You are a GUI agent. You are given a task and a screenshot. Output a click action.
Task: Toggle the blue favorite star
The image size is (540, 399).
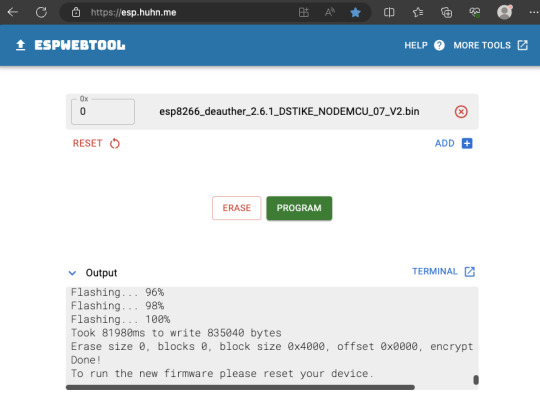click(355, 13)
